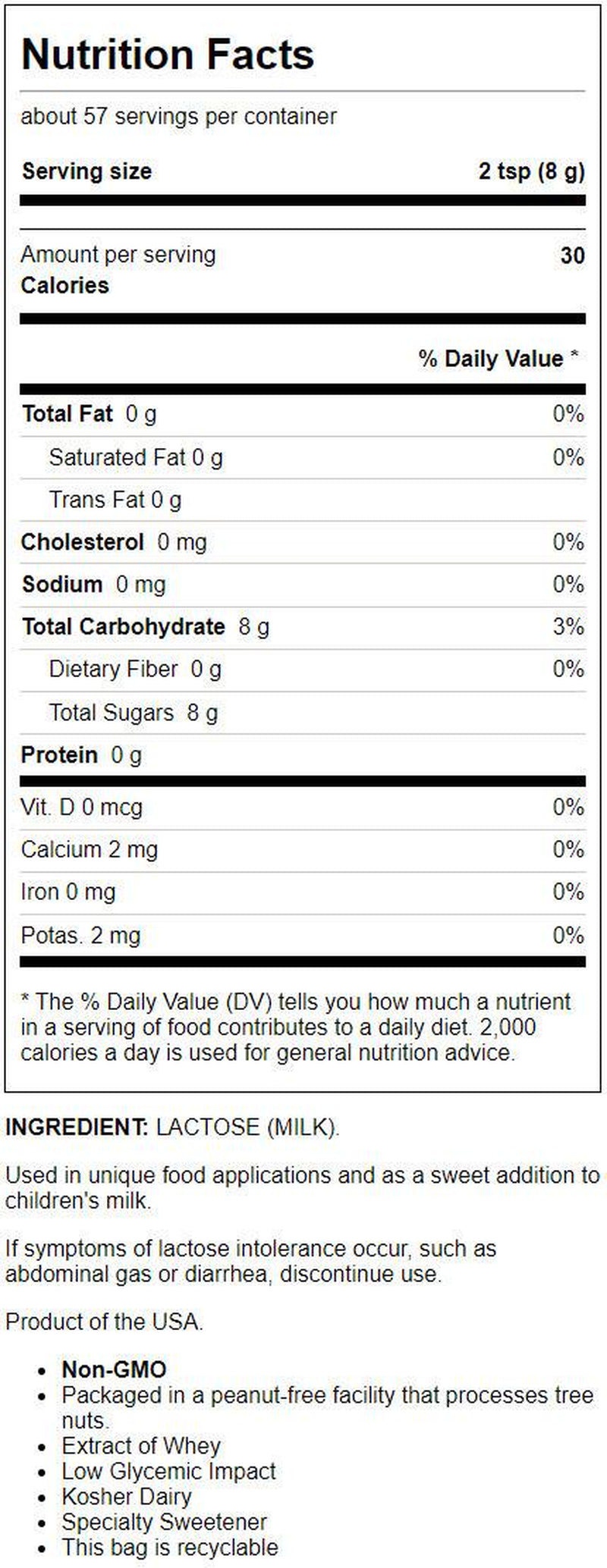Click the Cholesterol row label
This screenshot has width=607, height=1568.
(82, 542)
